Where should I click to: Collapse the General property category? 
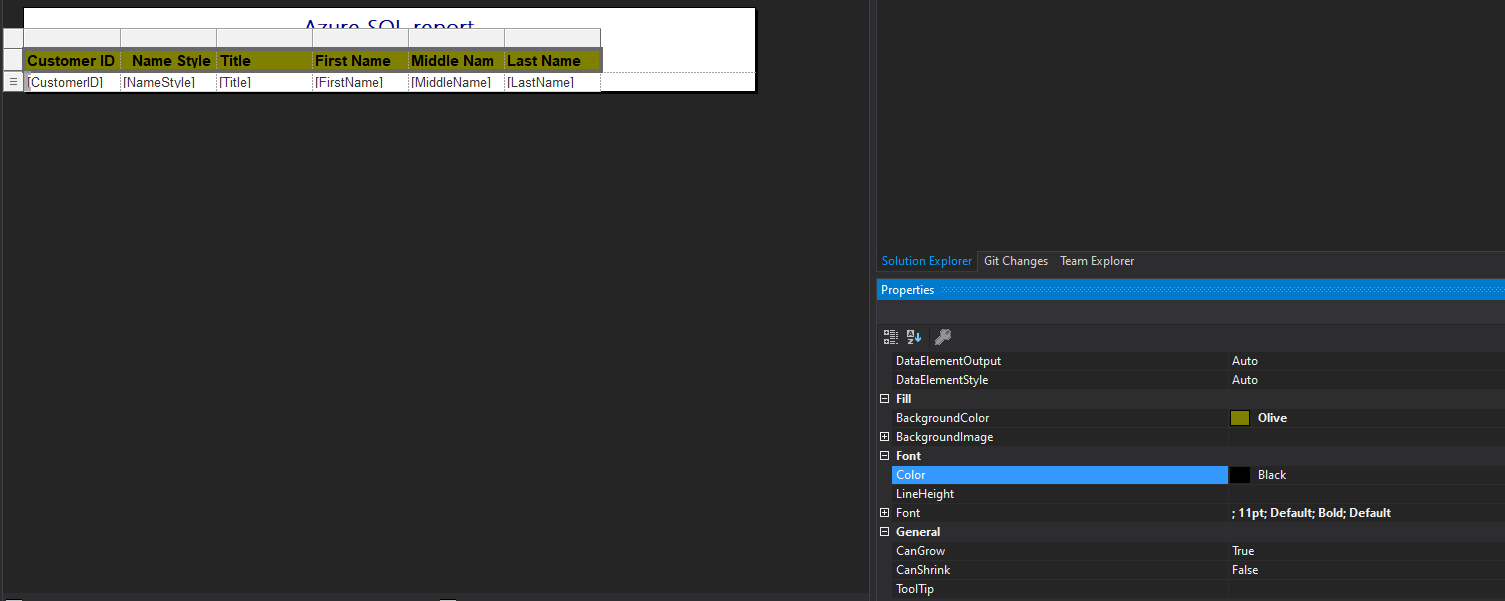(884, 532)
